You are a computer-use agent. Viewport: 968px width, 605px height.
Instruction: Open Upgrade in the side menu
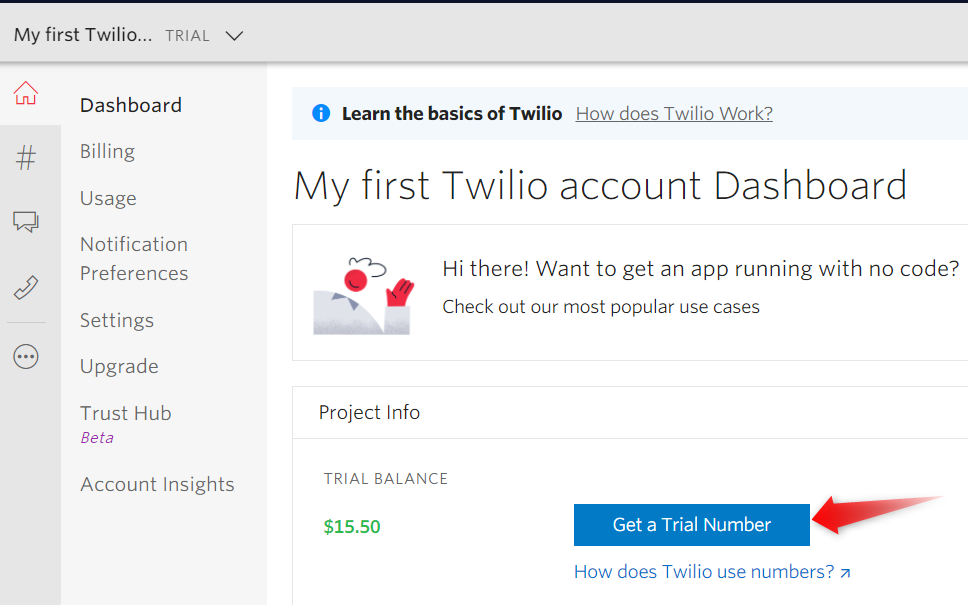119,367
